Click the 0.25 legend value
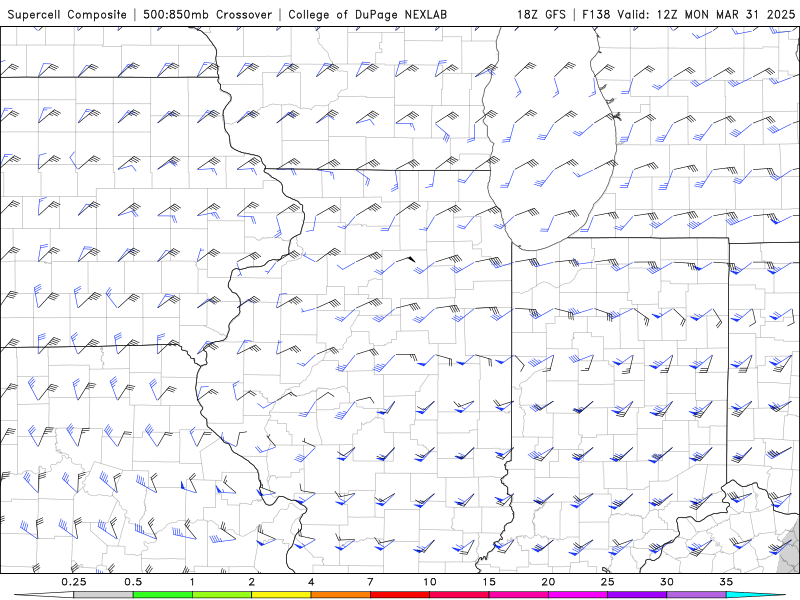Screen dimensions: 800x600 (x=74, y=582)
